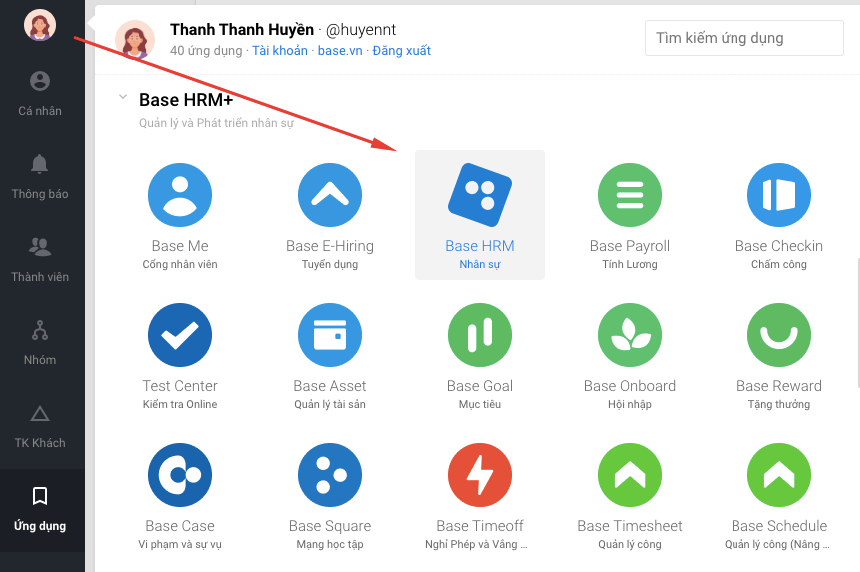This screenshot has width=860, height=572.
Task: Click the @huyennt username text
Action: tap(360, 30)
